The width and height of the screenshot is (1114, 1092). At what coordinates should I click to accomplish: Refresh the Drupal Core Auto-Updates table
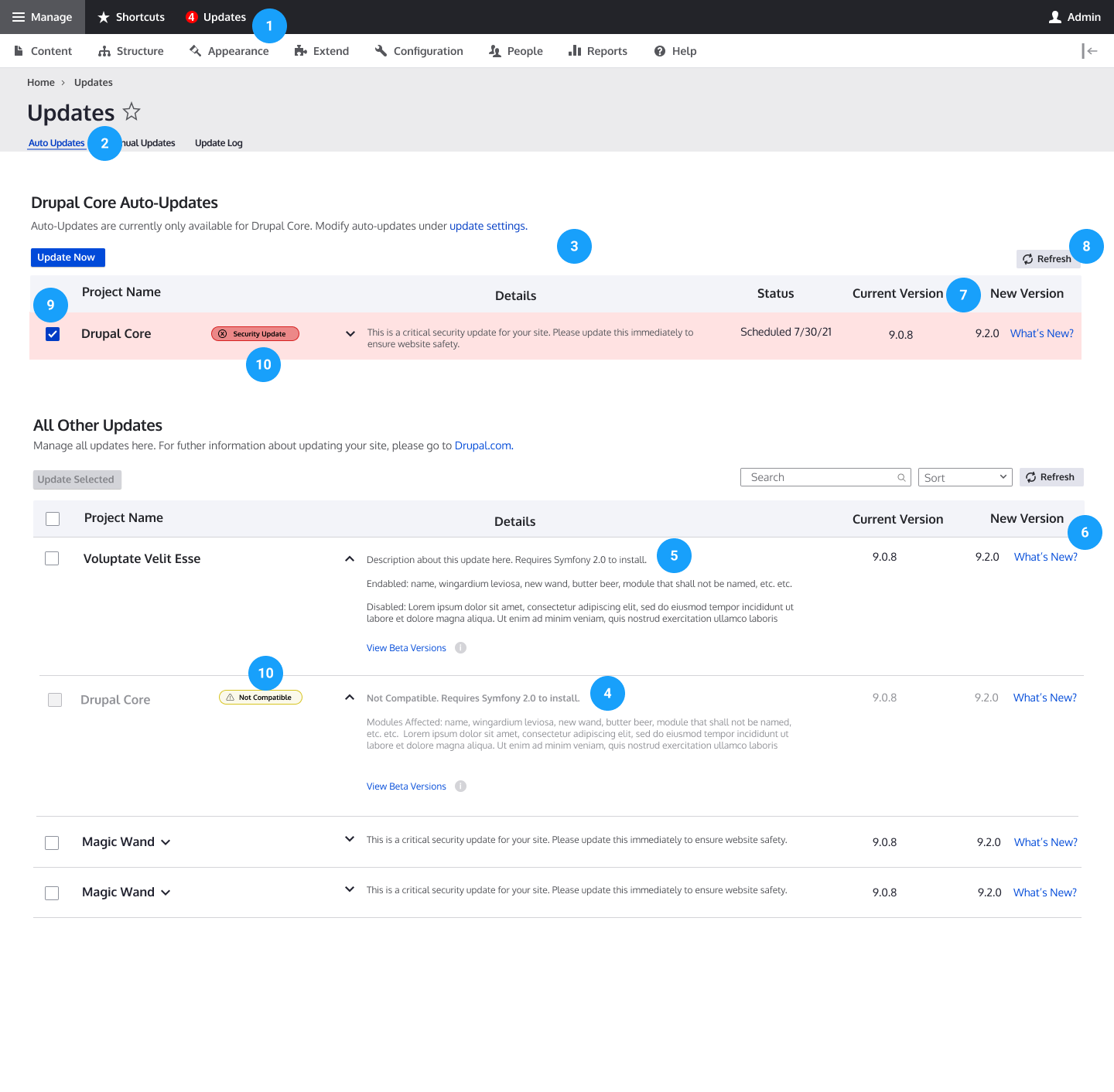tap(1047, 259)
